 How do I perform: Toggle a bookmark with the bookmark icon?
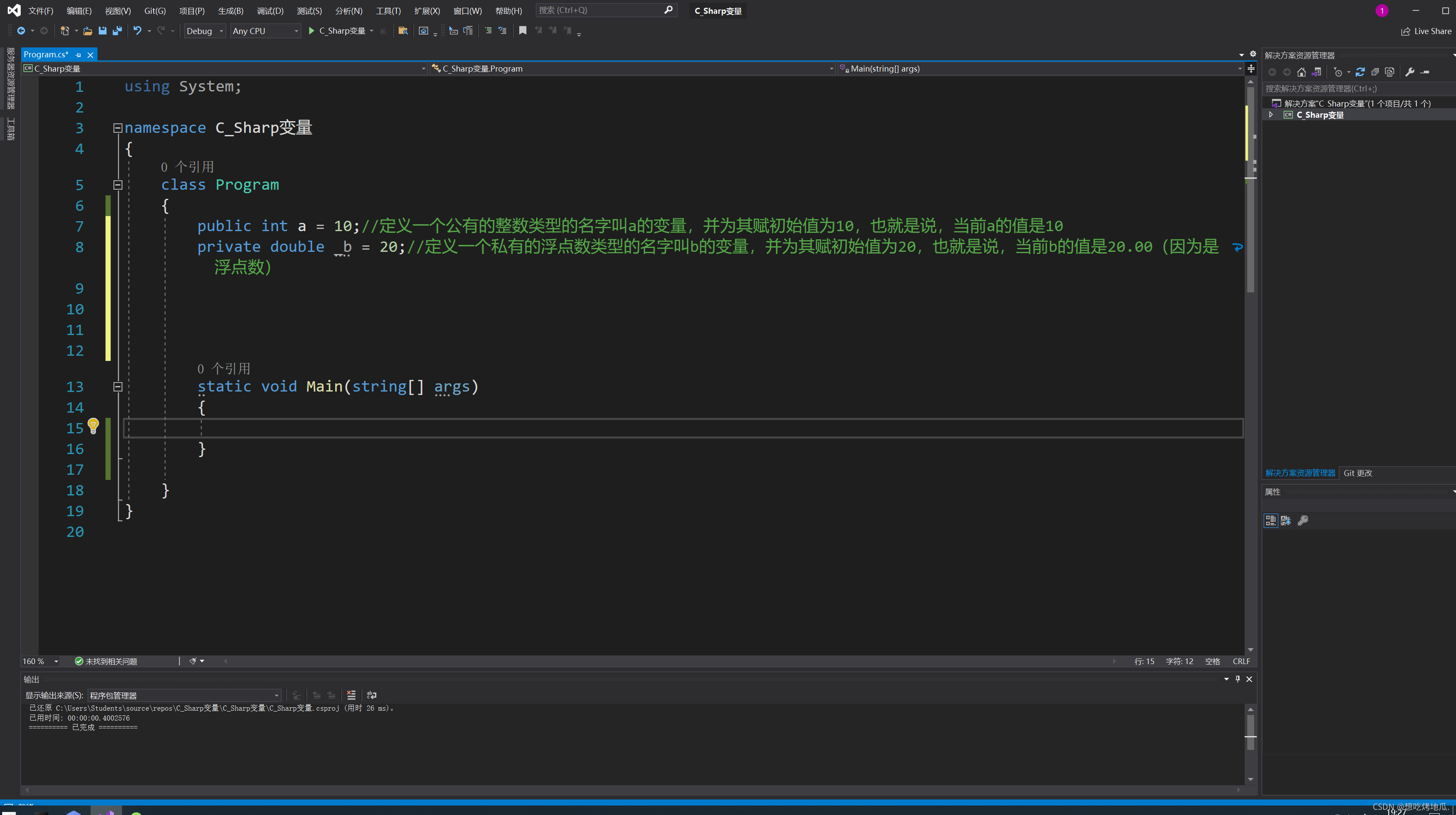523,31
